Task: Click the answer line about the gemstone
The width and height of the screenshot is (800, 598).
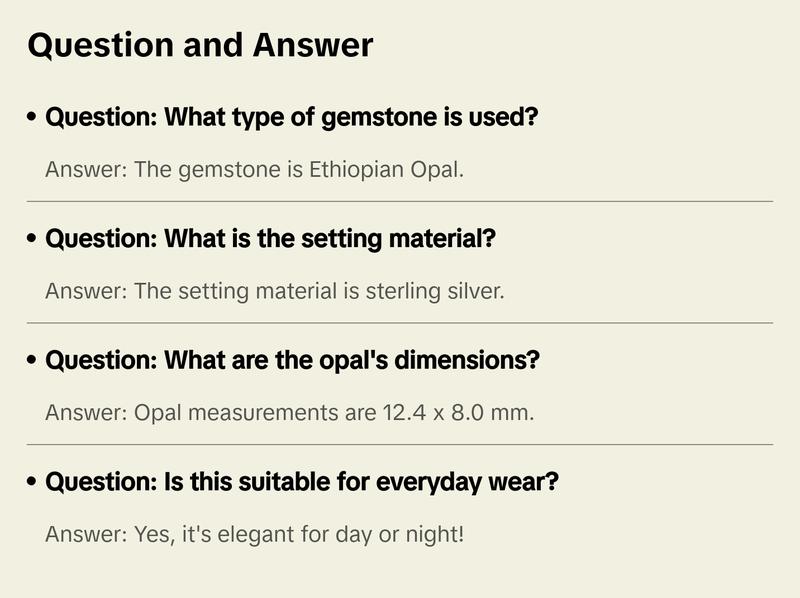Action: click(255, 169)
